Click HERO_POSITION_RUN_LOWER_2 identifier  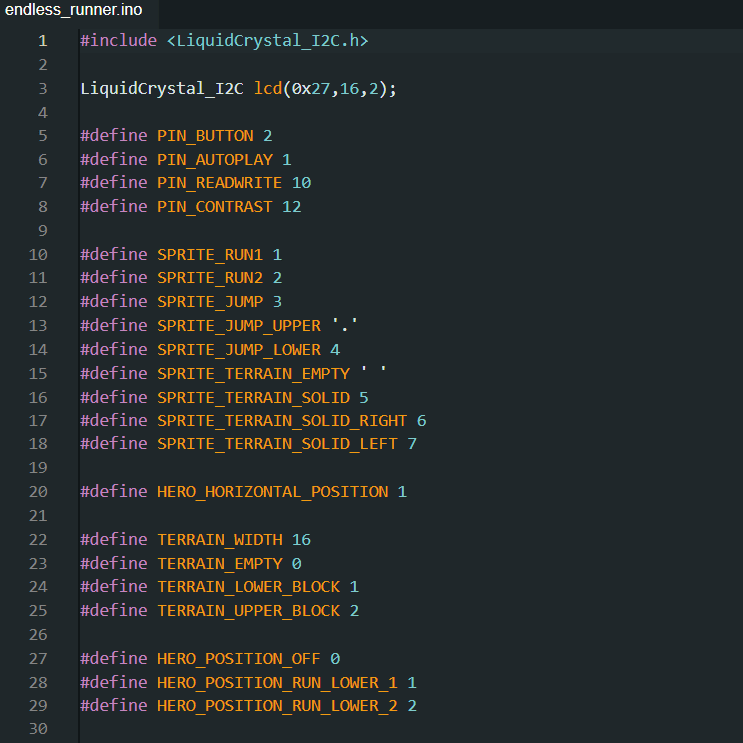(277, 706)
